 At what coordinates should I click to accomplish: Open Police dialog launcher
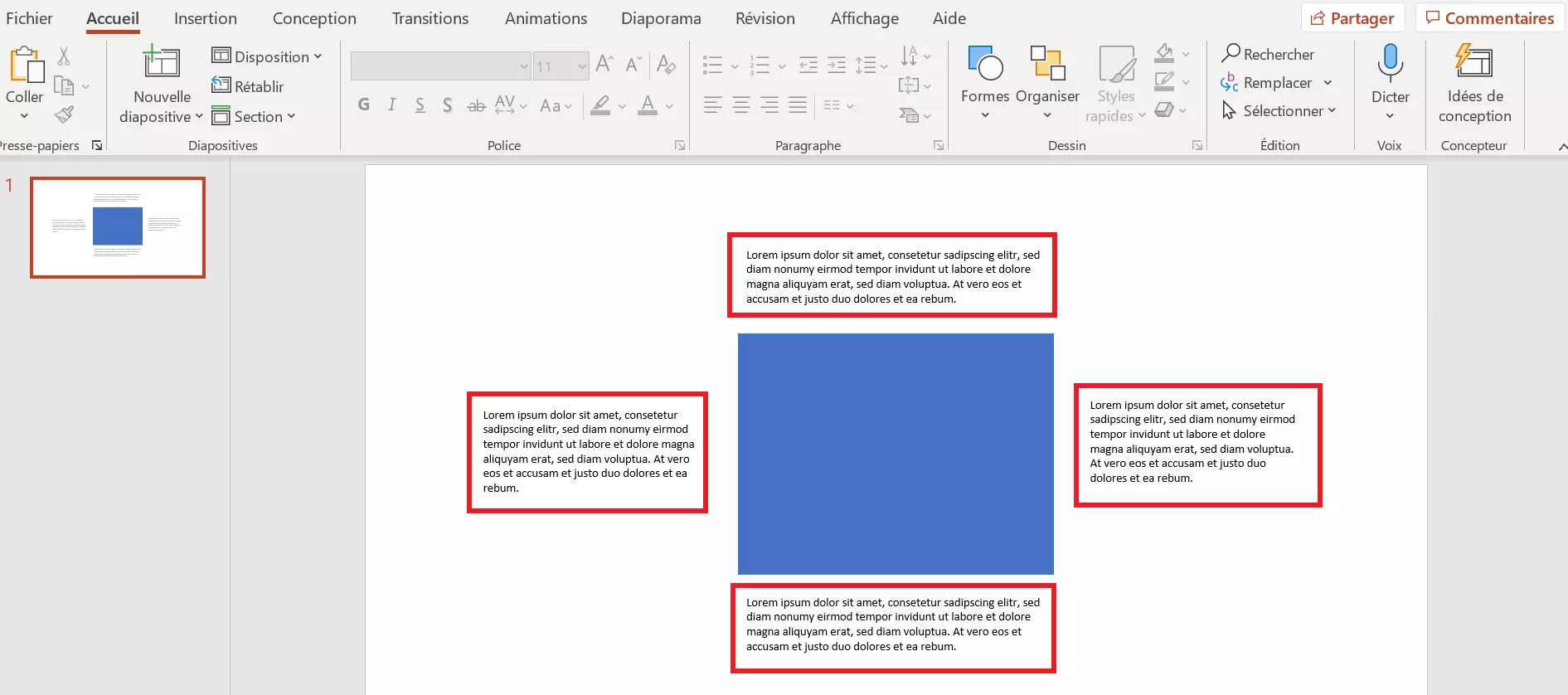click(680, 146)
